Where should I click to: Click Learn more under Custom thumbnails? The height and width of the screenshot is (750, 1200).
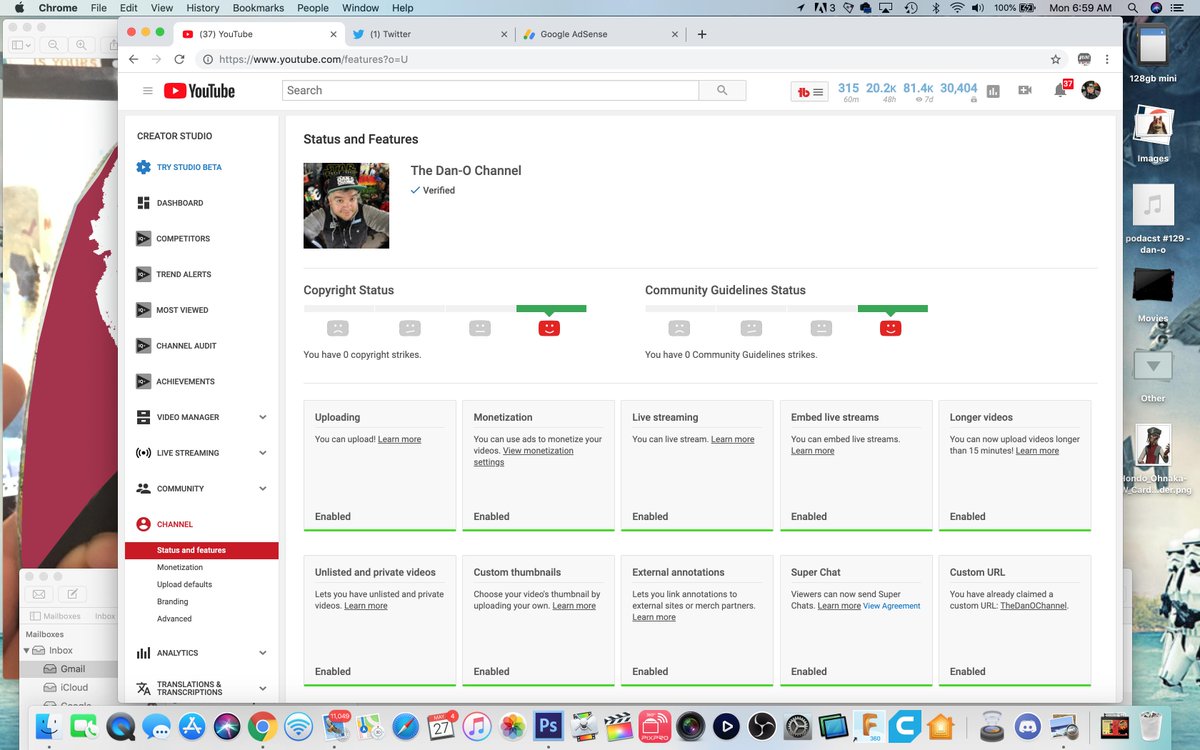pyautogui.click(x=574, y=606)
